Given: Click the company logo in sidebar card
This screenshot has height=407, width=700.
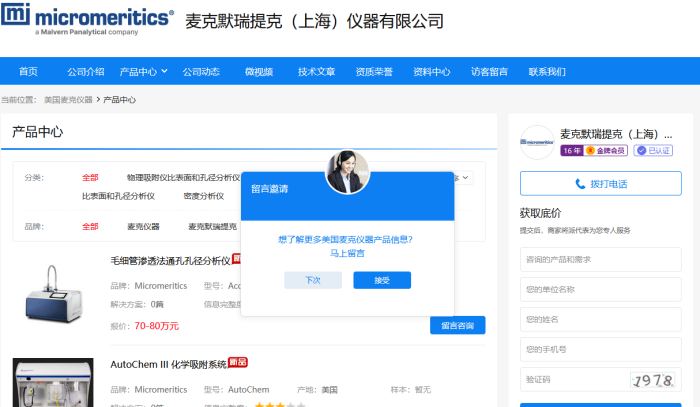Looking at the screenshot, I should pyautogui.click(x=537, y=142).
